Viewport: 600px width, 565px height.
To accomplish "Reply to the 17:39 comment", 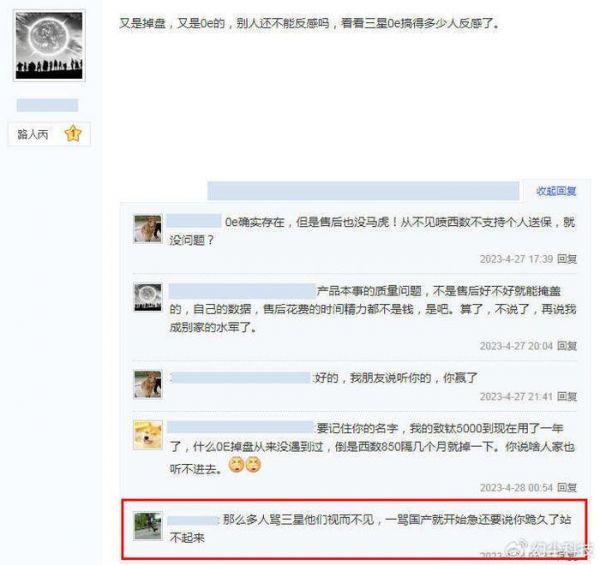I will (567, 259).
